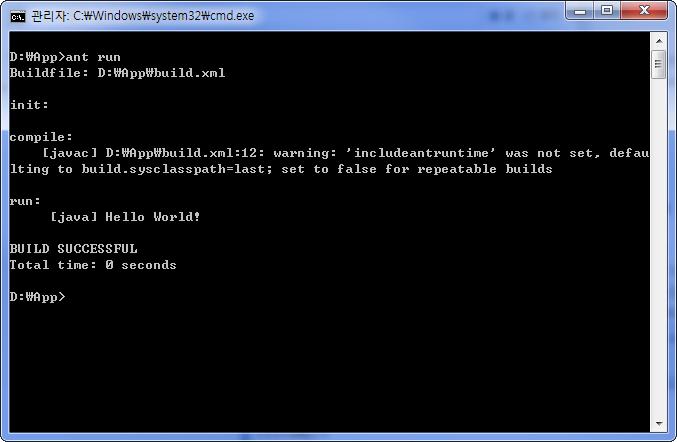Screen dimensions: 677x442
Task: Click the 'ant run' command line
Action: 65,57
